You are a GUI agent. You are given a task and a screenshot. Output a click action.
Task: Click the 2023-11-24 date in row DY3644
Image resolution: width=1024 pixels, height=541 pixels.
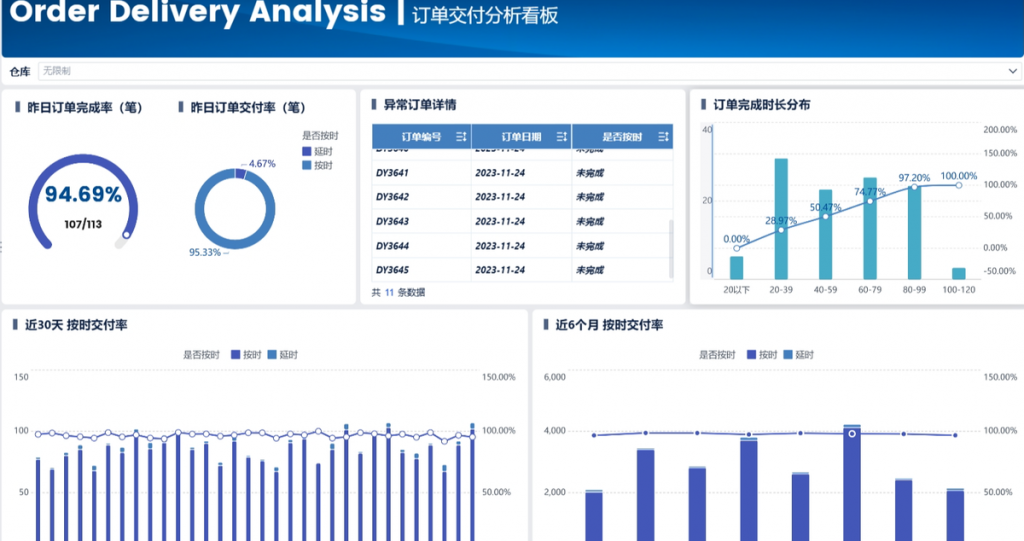(x=500, y=246)
